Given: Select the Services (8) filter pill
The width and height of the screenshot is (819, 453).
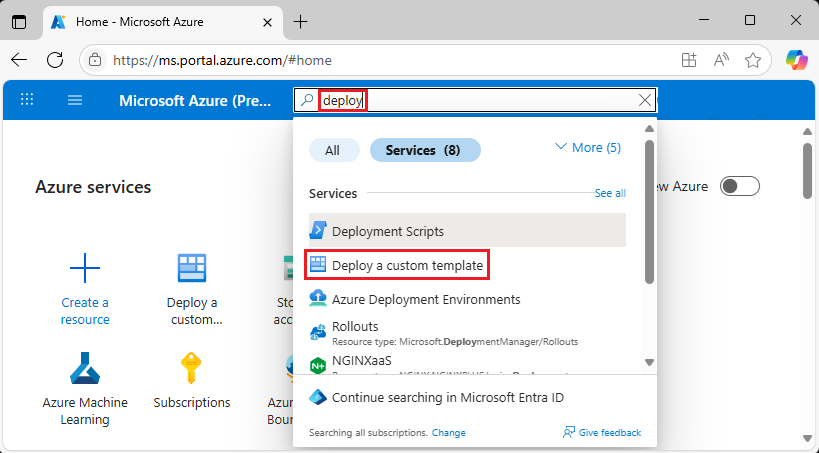Looking at the screenshot, I should pos(425,150).
